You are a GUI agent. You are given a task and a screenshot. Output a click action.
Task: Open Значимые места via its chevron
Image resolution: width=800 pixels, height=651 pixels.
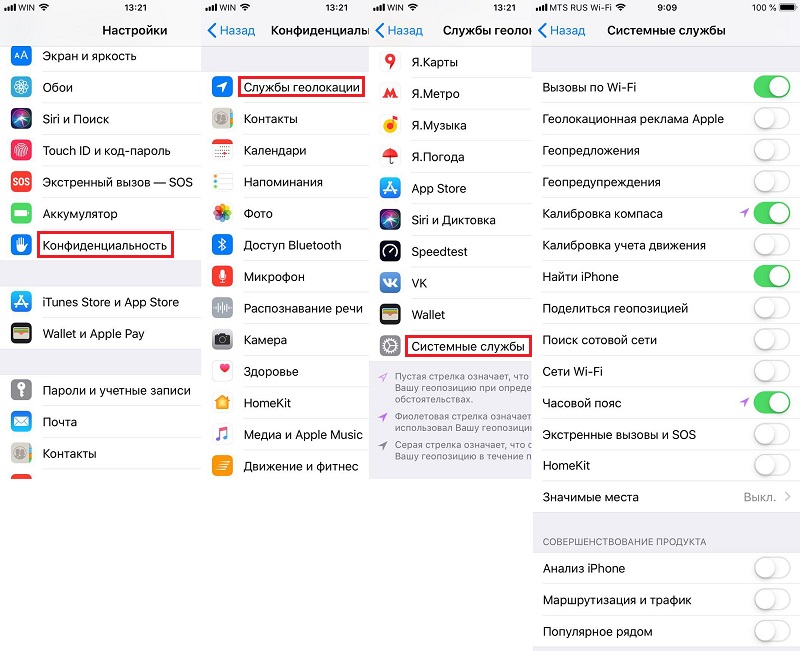(787, 496)
